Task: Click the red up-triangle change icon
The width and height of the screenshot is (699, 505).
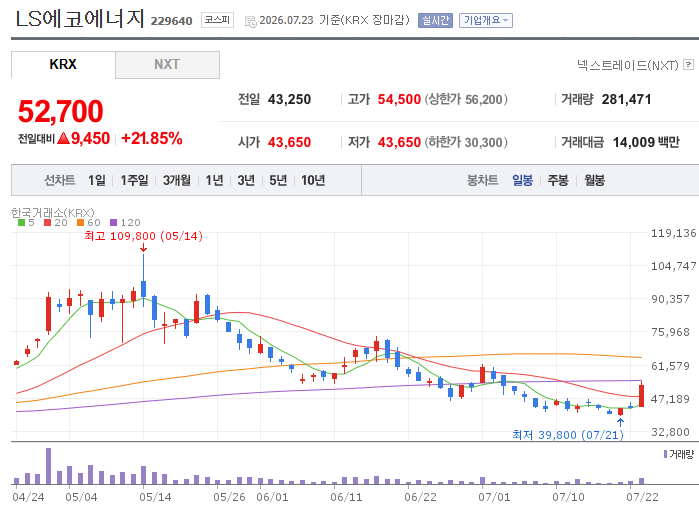Action: 64,138
